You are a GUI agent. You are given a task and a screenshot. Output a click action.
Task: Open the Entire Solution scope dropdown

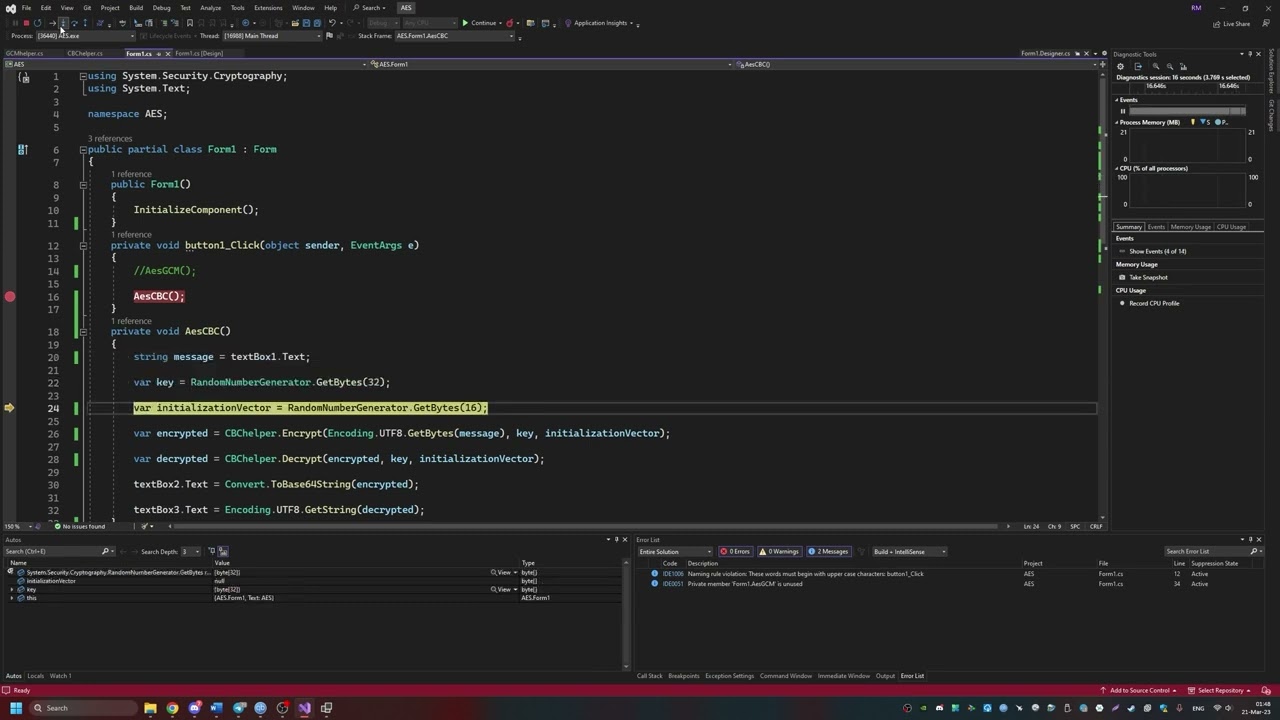pos(674,552)
